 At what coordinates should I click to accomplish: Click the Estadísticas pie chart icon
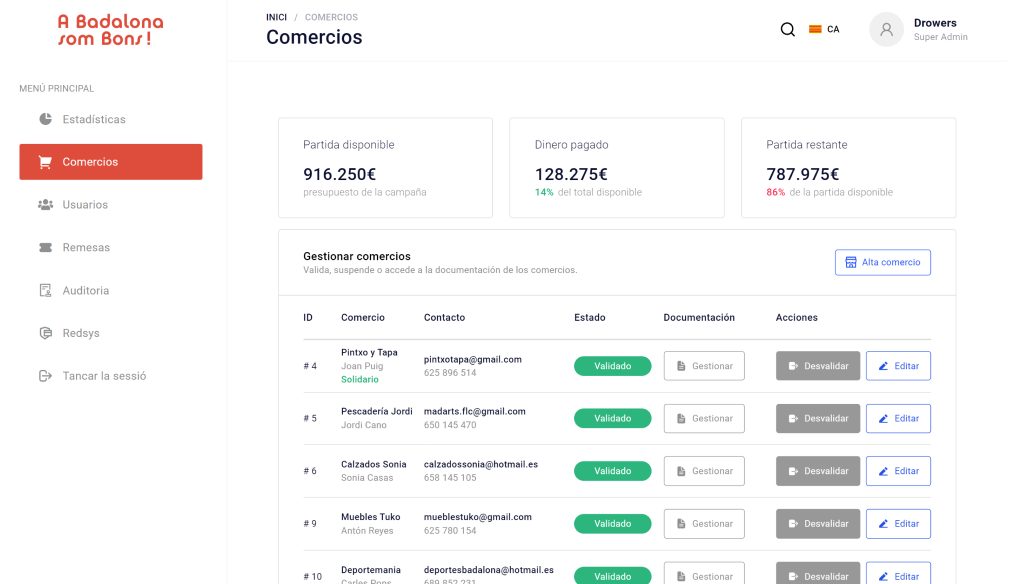coord(45,119)
